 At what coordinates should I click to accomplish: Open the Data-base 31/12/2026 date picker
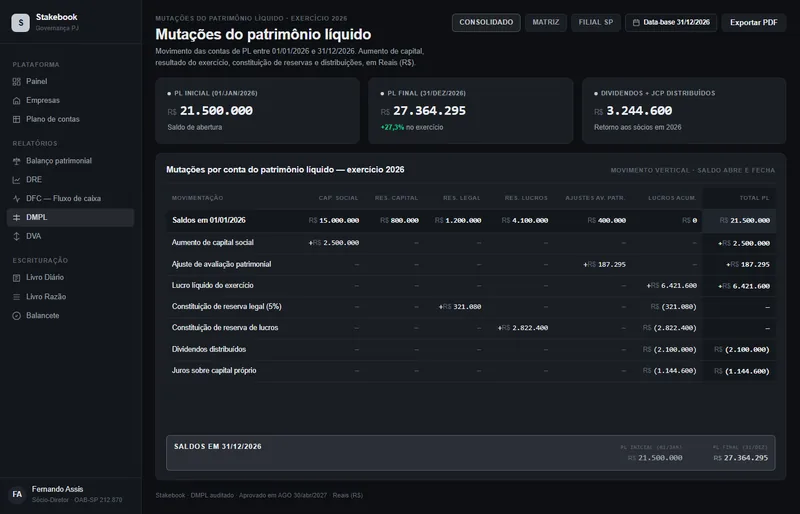[670, 22]
